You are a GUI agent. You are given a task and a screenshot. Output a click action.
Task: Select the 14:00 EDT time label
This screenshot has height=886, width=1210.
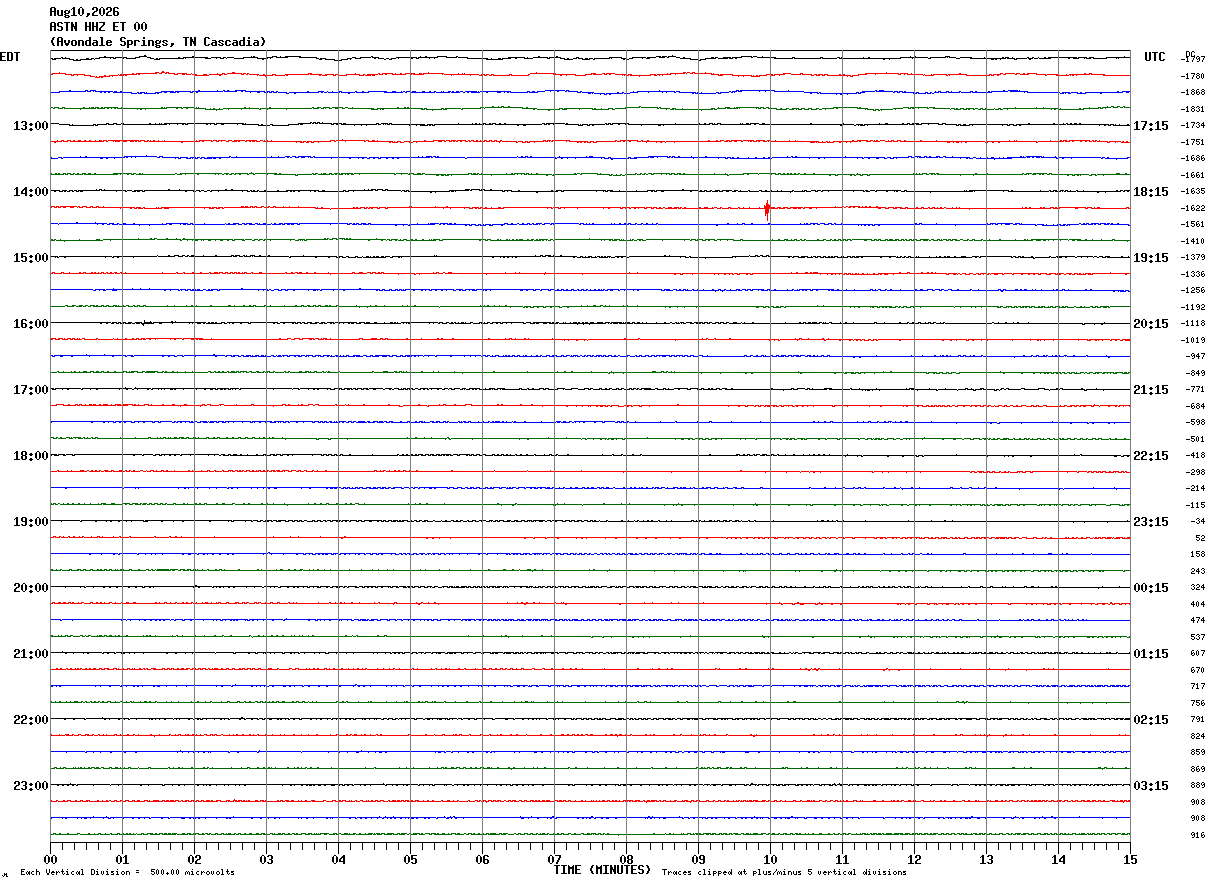click(31, 191)
